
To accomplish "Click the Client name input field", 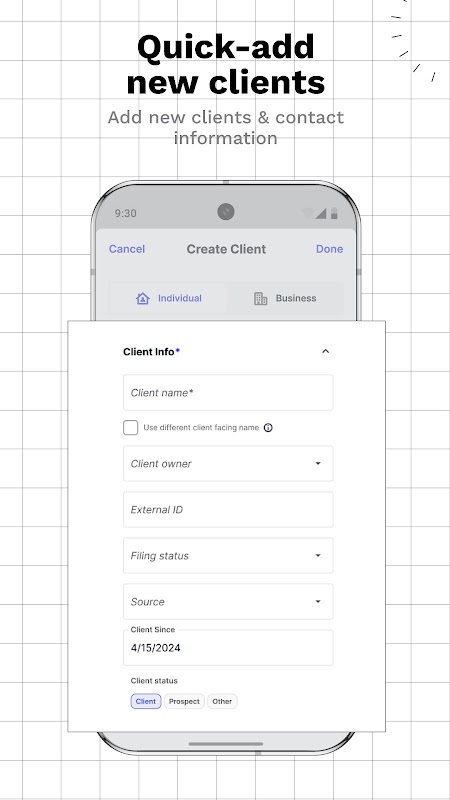I will point(228,392).
